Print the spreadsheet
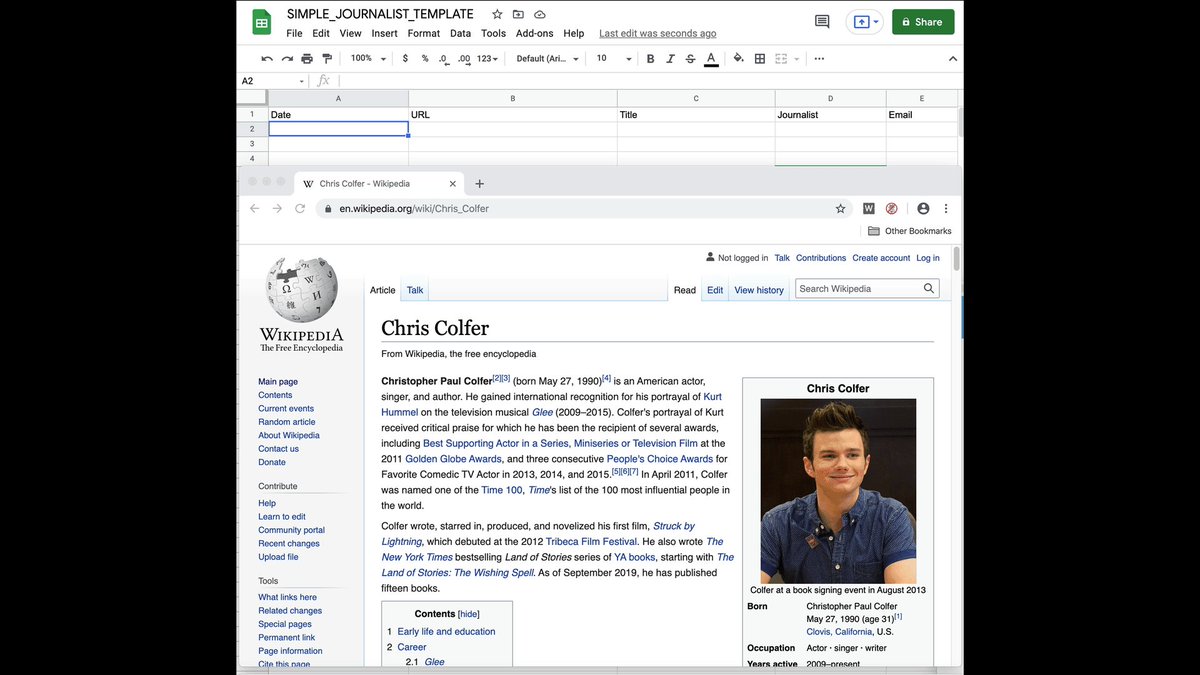This screenshot has height=675, width=1200. pyautogui.click(x=307, y=59)
